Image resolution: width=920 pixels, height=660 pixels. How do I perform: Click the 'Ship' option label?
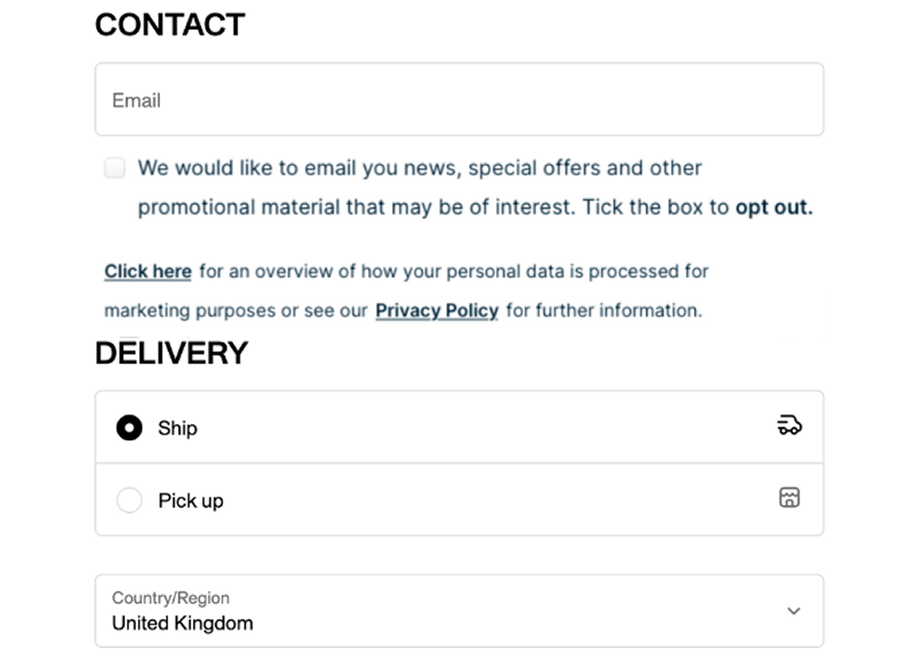178,428
